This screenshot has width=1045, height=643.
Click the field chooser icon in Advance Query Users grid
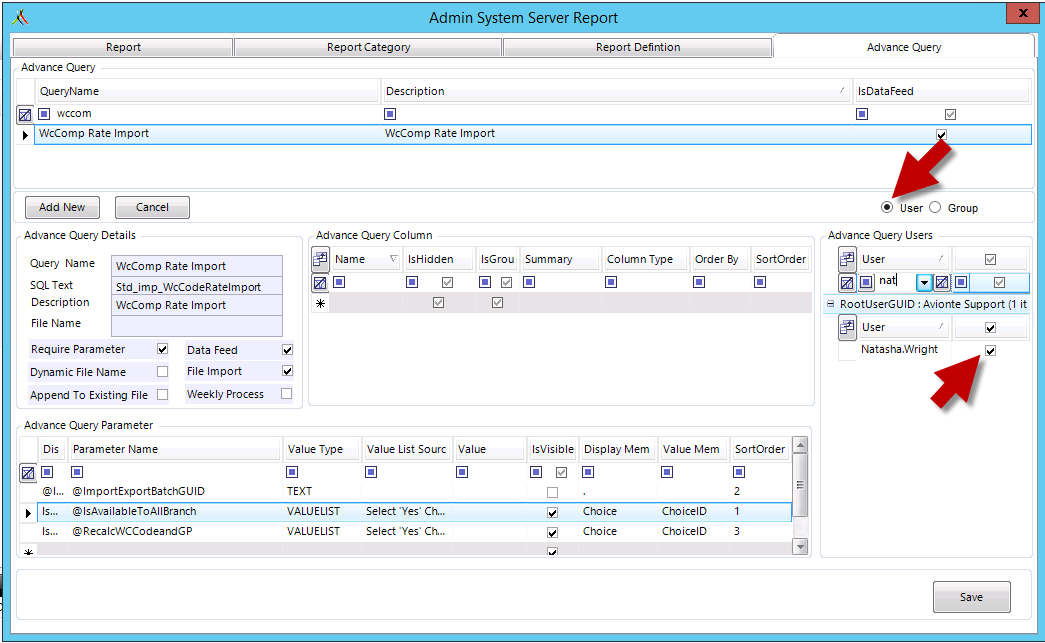(x=847, y=259)
